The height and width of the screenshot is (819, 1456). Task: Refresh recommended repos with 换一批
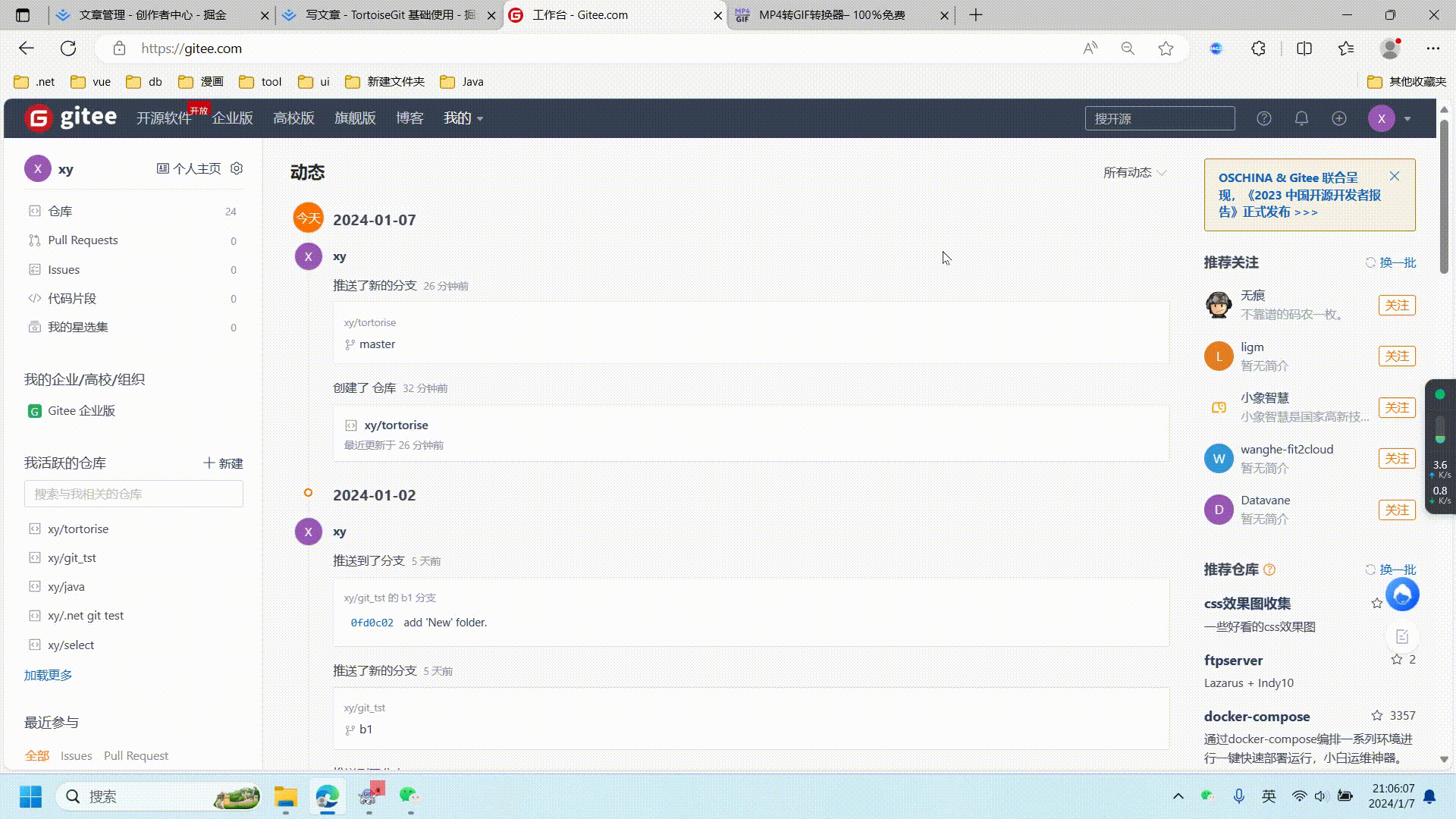[1391, 570]
